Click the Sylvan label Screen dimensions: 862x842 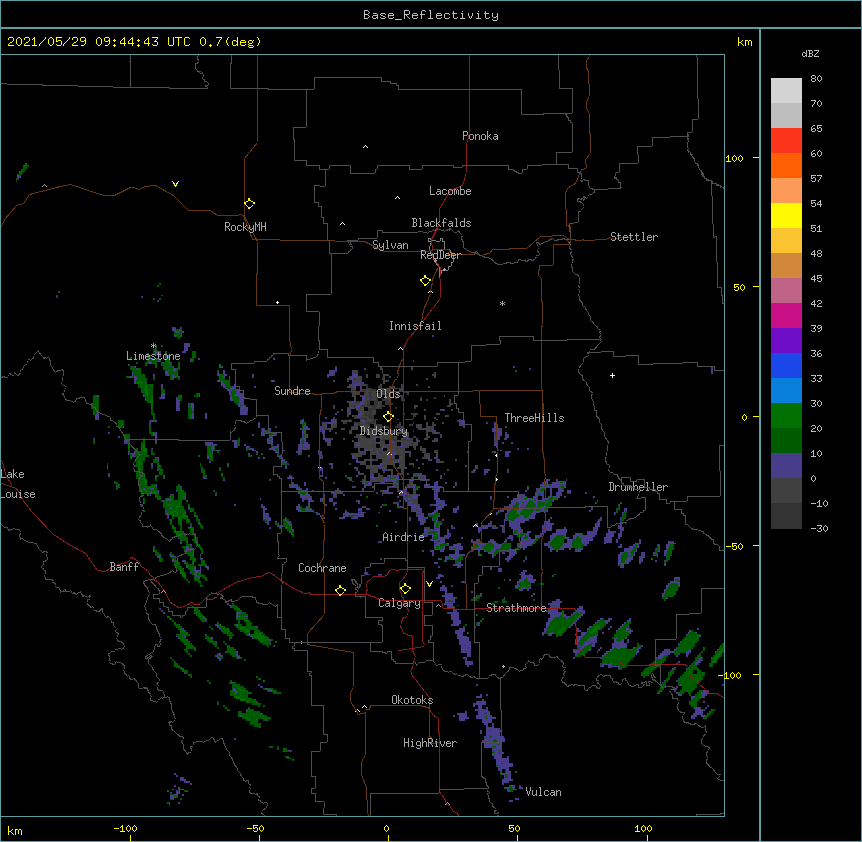coord(390,245)
